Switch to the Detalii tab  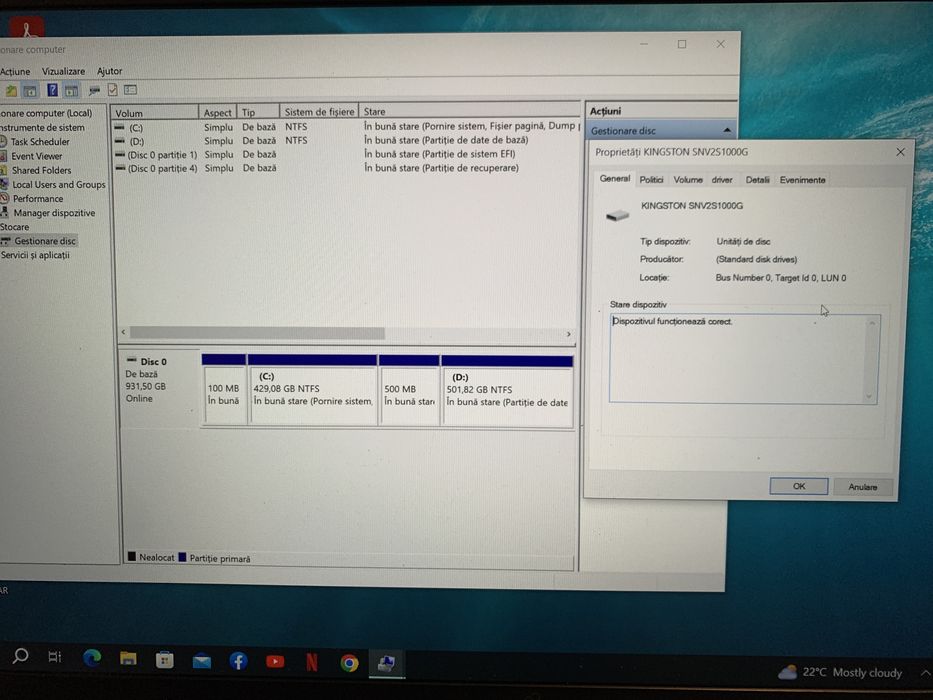[x=757, y=180]
